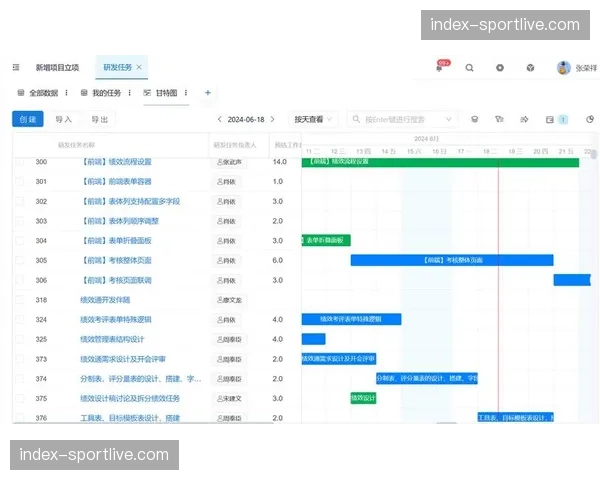The width and height of the screenshot is (600, 480).
Task: Click the 我的任务 view table icon
Action: [84, 93]
